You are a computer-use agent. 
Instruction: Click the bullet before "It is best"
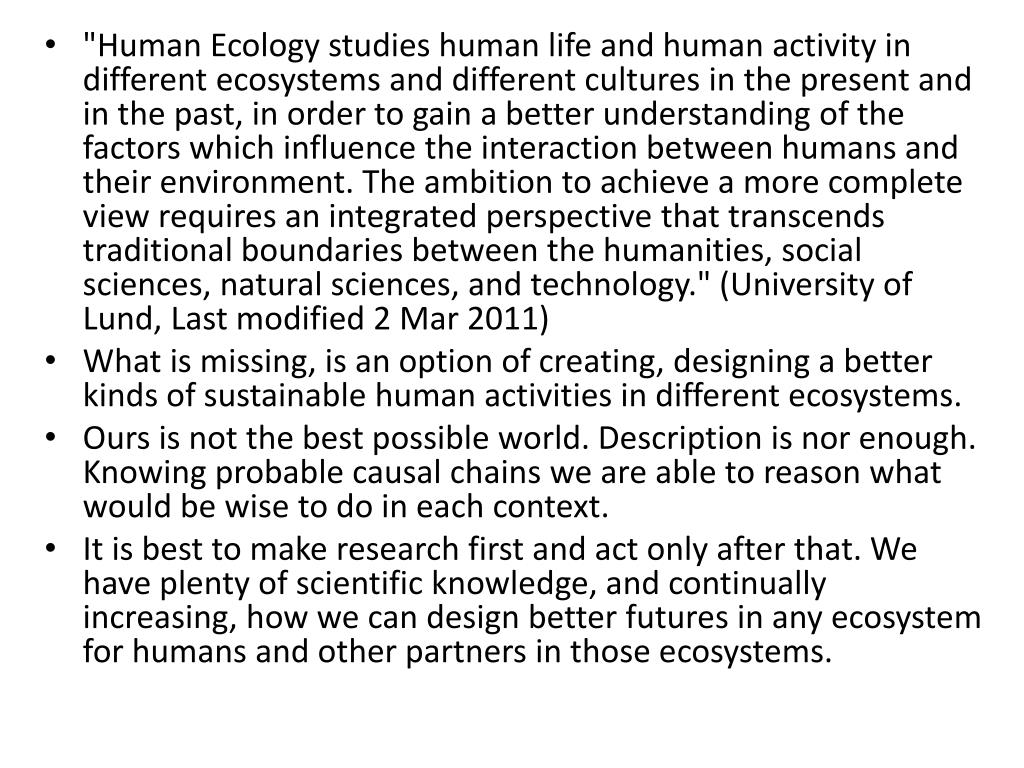(50, 550)
